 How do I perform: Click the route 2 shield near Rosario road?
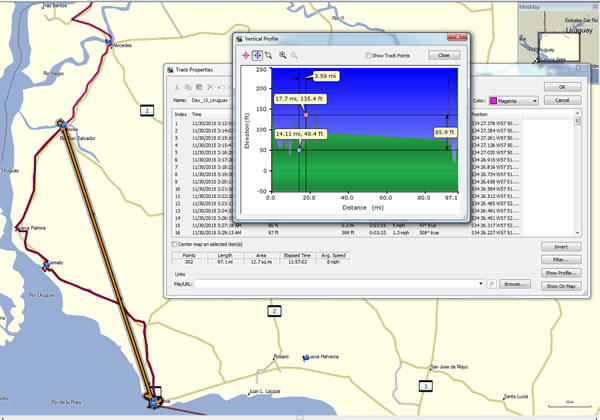[x=274, y=311]
